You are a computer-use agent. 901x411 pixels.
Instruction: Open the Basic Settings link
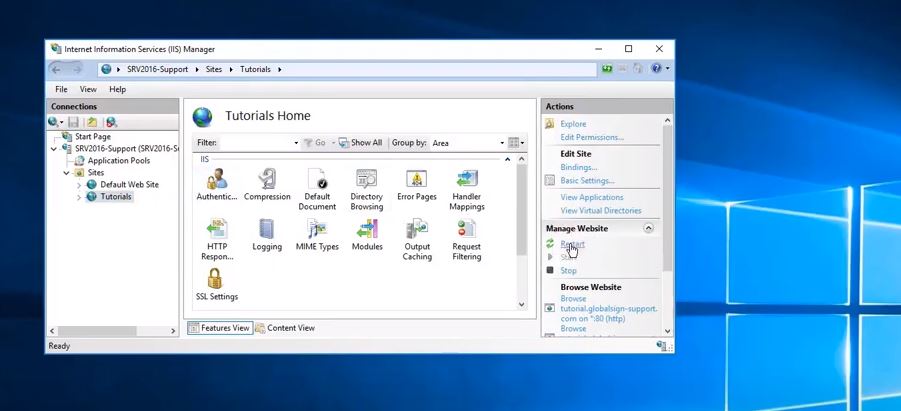[x=587, y=180]
